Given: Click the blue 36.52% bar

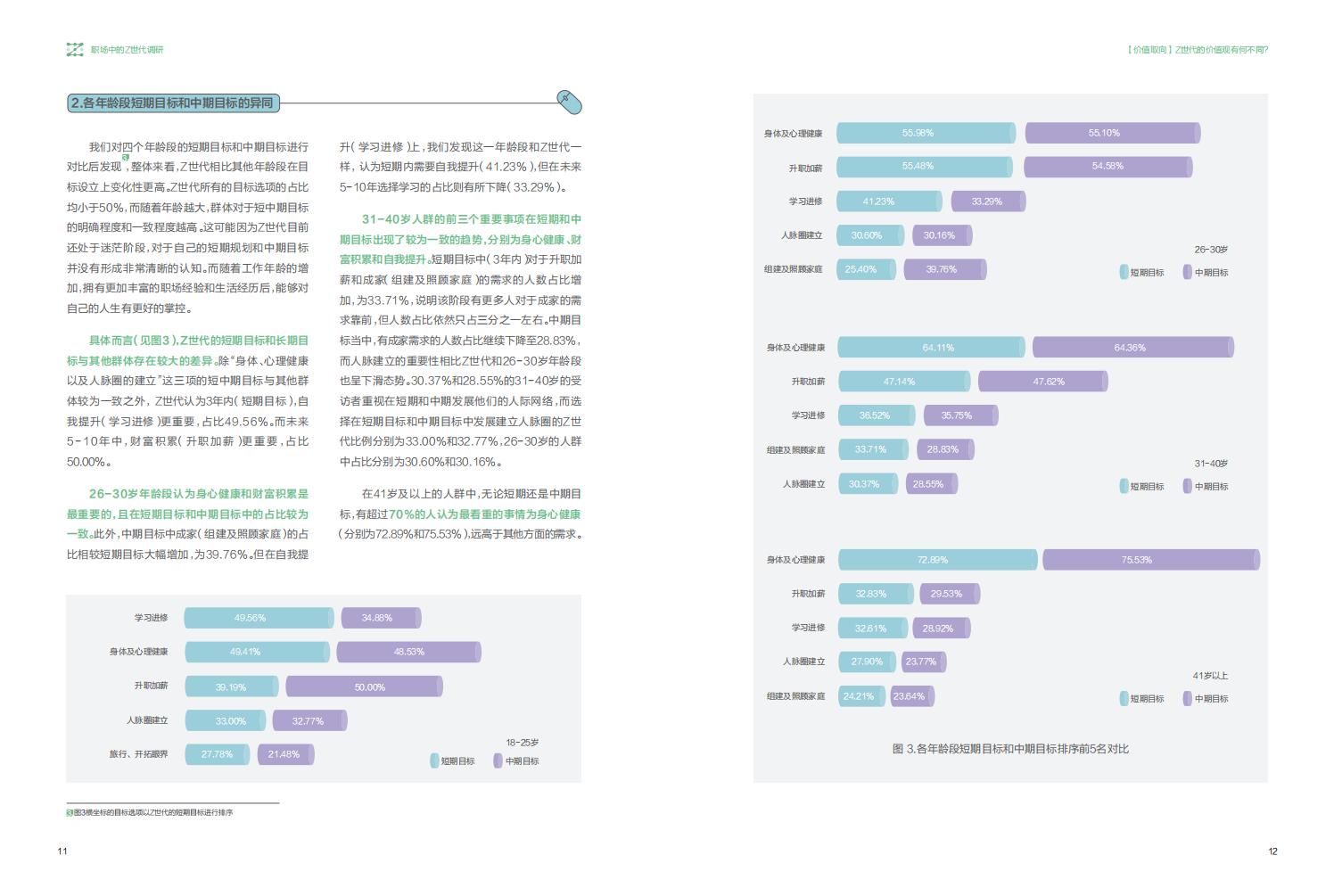Looking at the screenshot, I should click(x=877, y=415).
